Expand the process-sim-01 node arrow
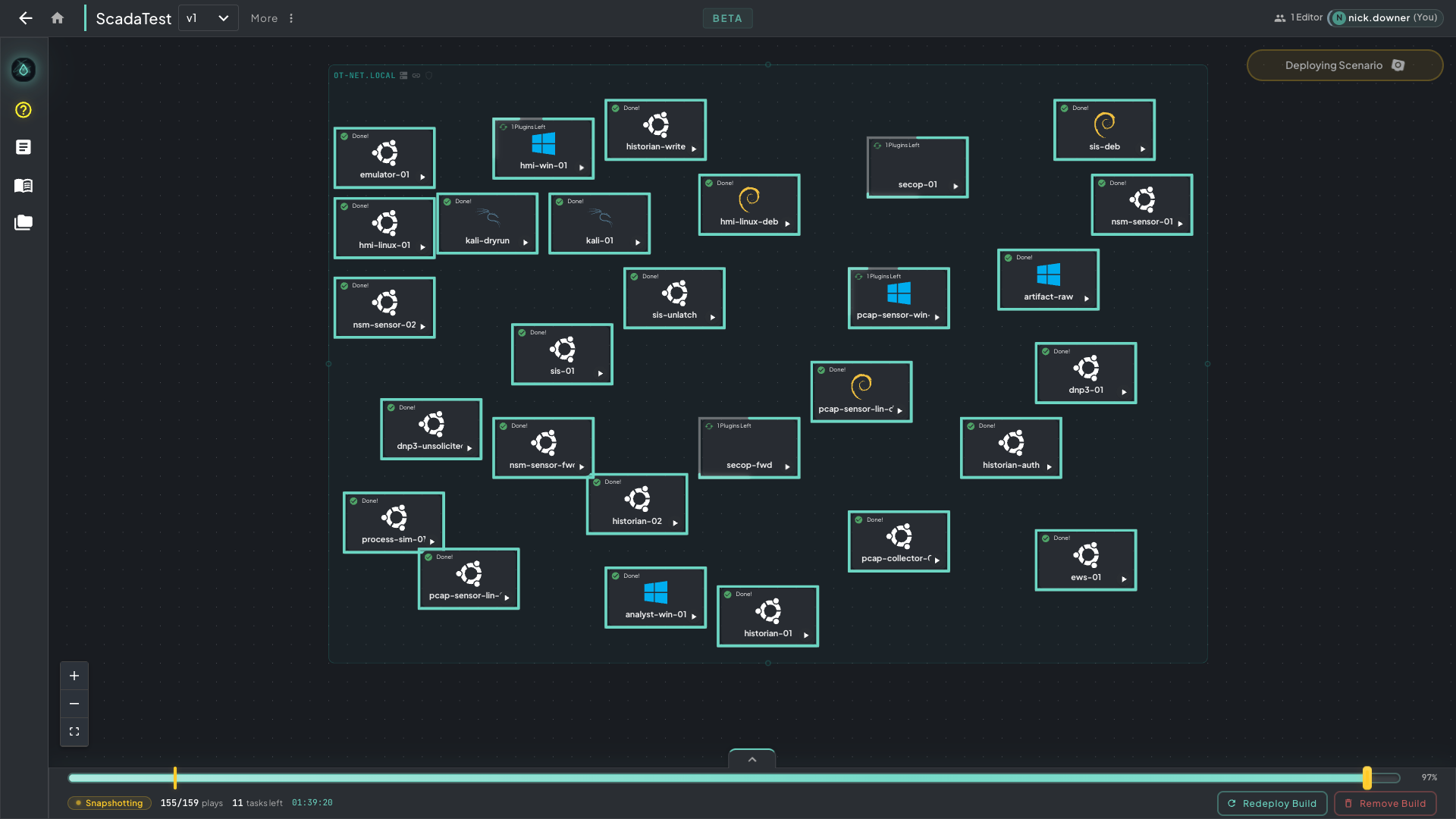This screenshot has height=819, width=1456. [432, 542]
